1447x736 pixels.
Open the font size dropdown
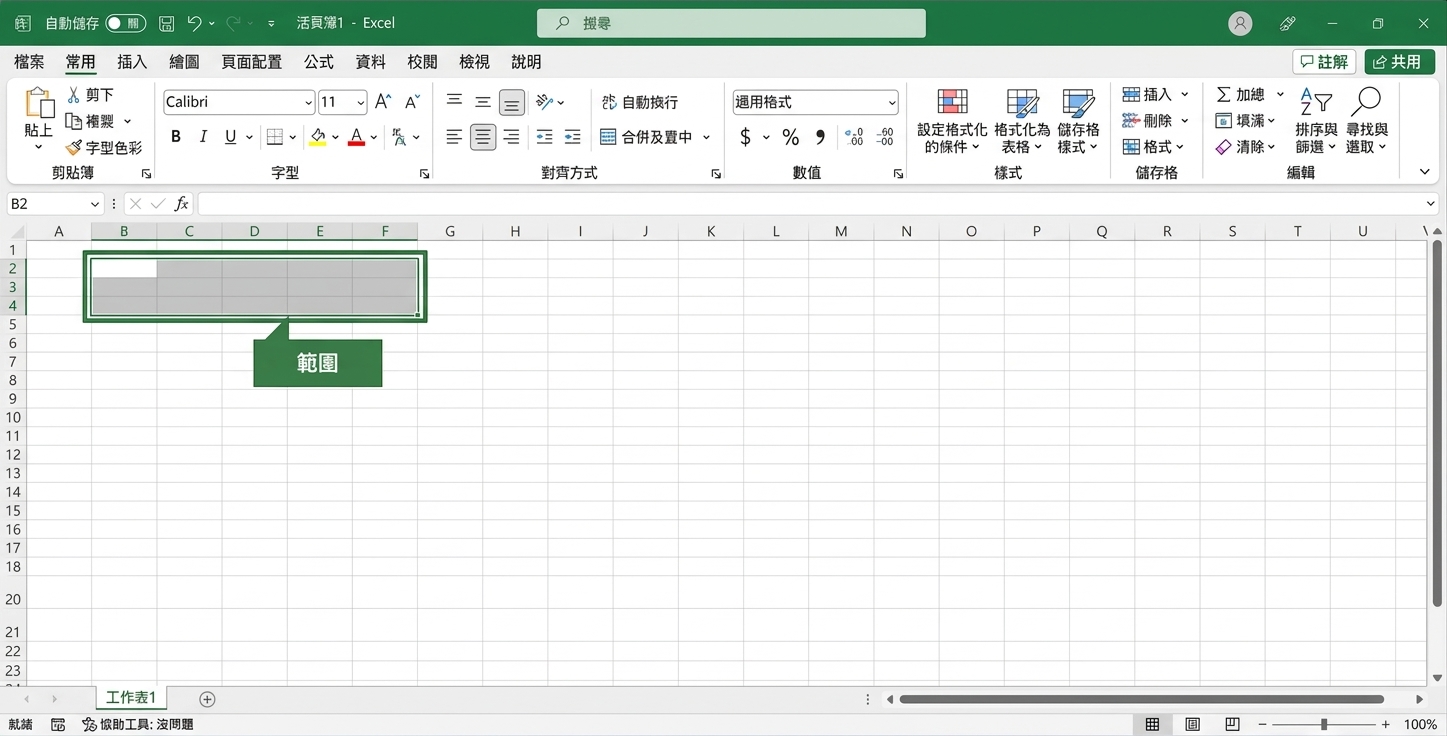pyautogui.click(x=360, y=102)
